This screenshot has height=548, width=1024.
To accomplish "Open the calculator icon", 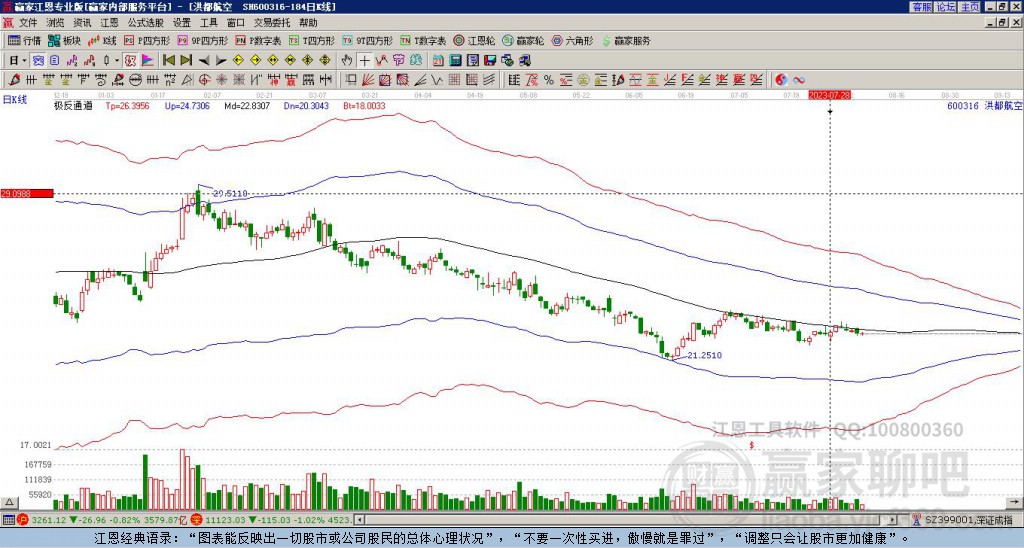I will (455, 61).
